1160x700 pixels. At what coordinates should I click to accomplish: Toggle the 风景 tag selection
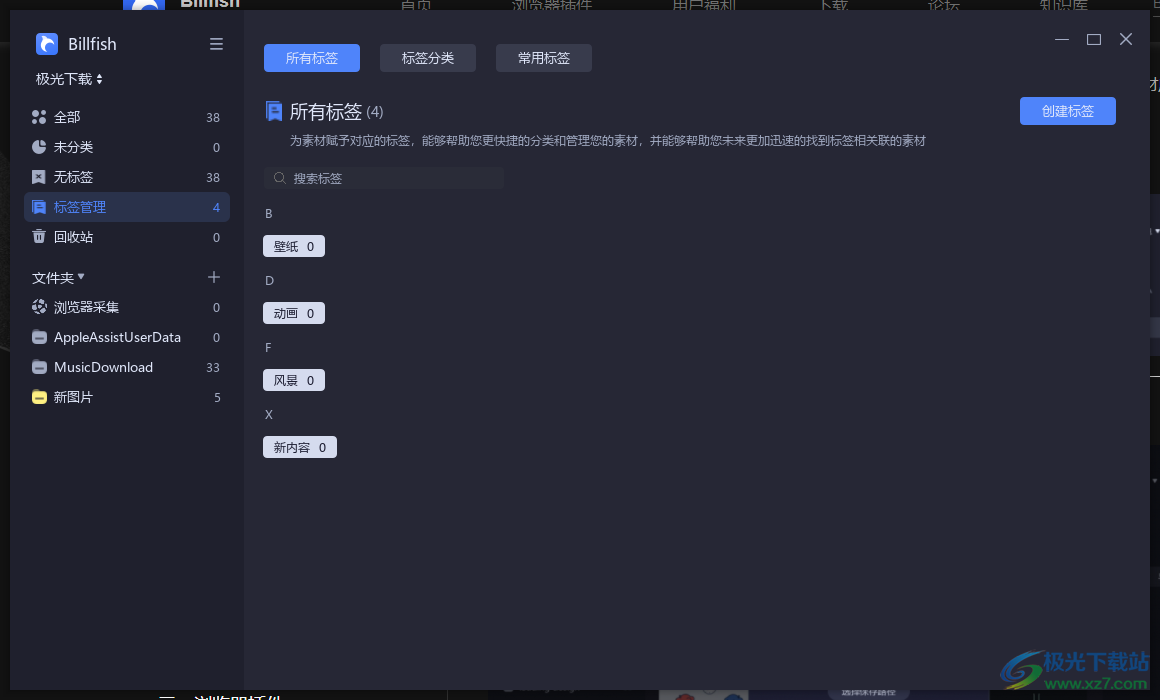293,380
